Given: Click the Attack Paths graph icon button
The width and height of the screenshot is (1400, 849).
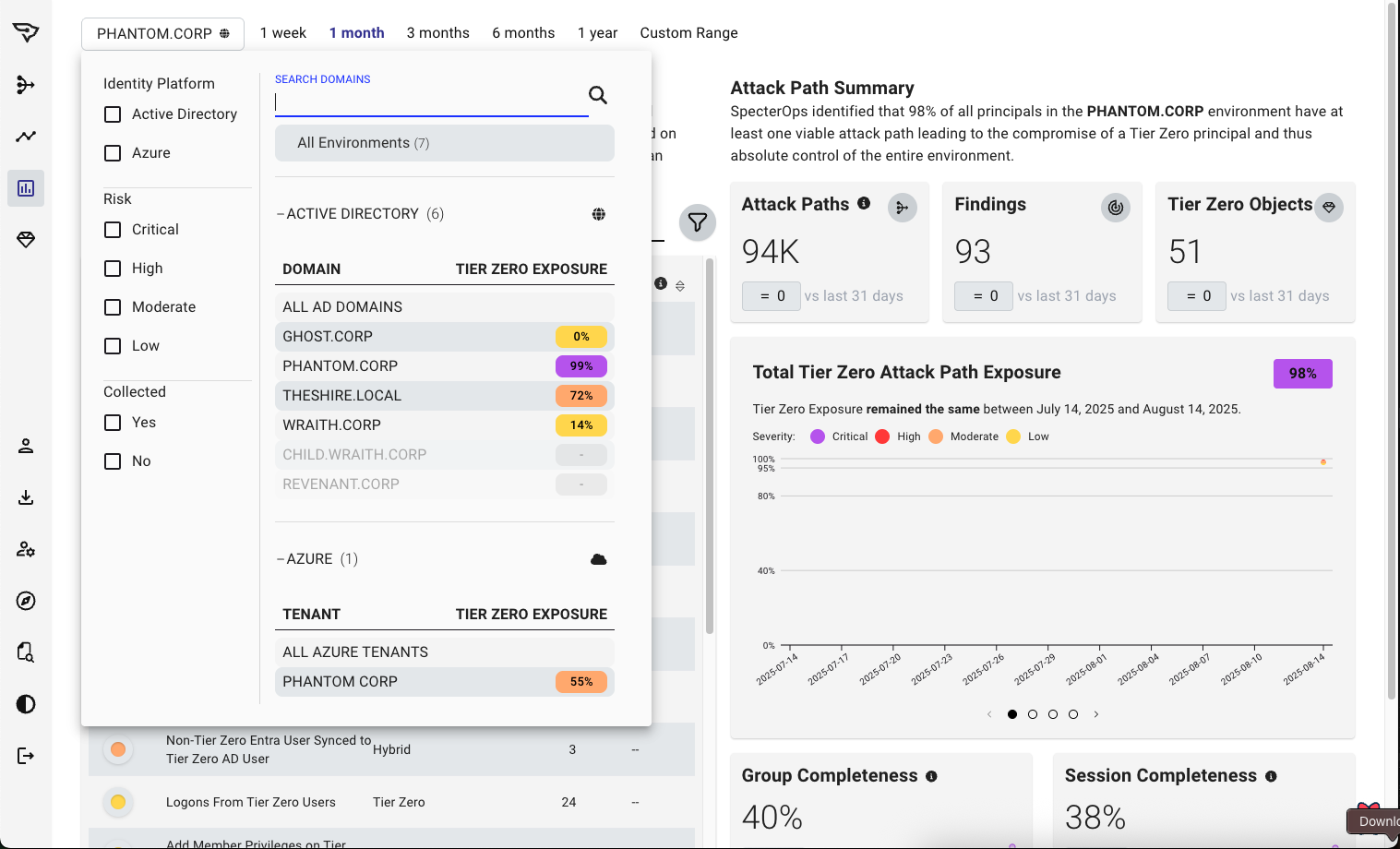Looking at the screenshot, I should click(903, 208).
